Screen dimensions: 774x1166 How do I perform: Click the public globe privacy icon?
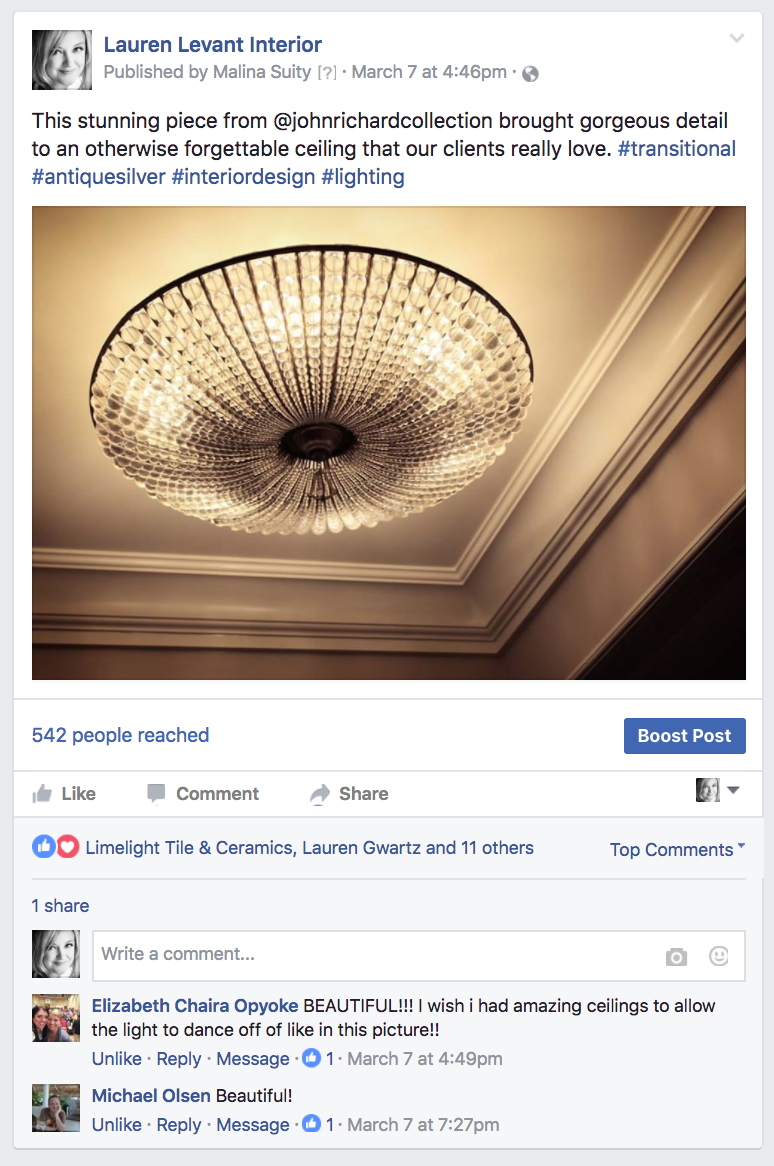point(530,74)
